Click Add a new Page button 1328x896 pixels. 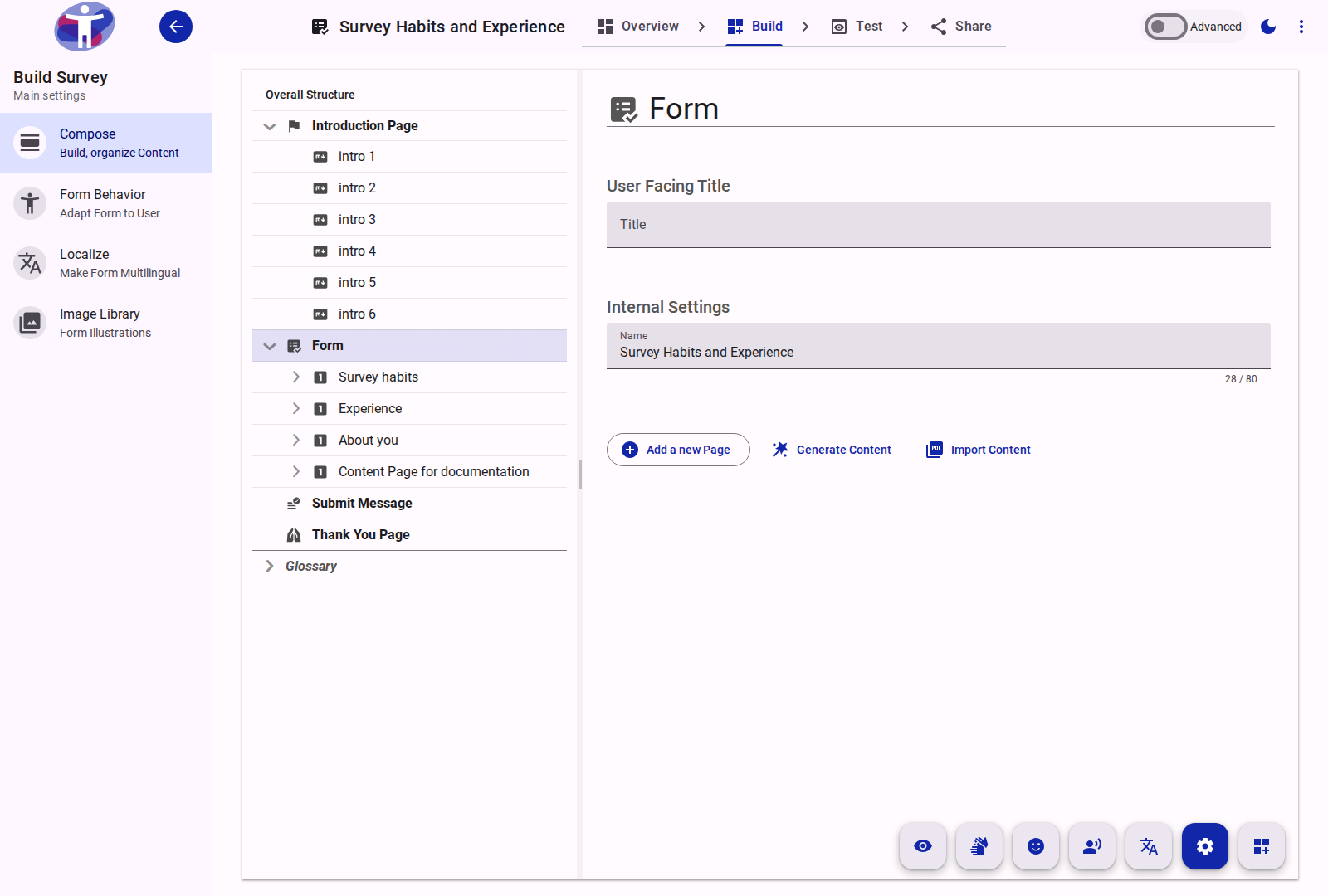(x=678, y=450)
